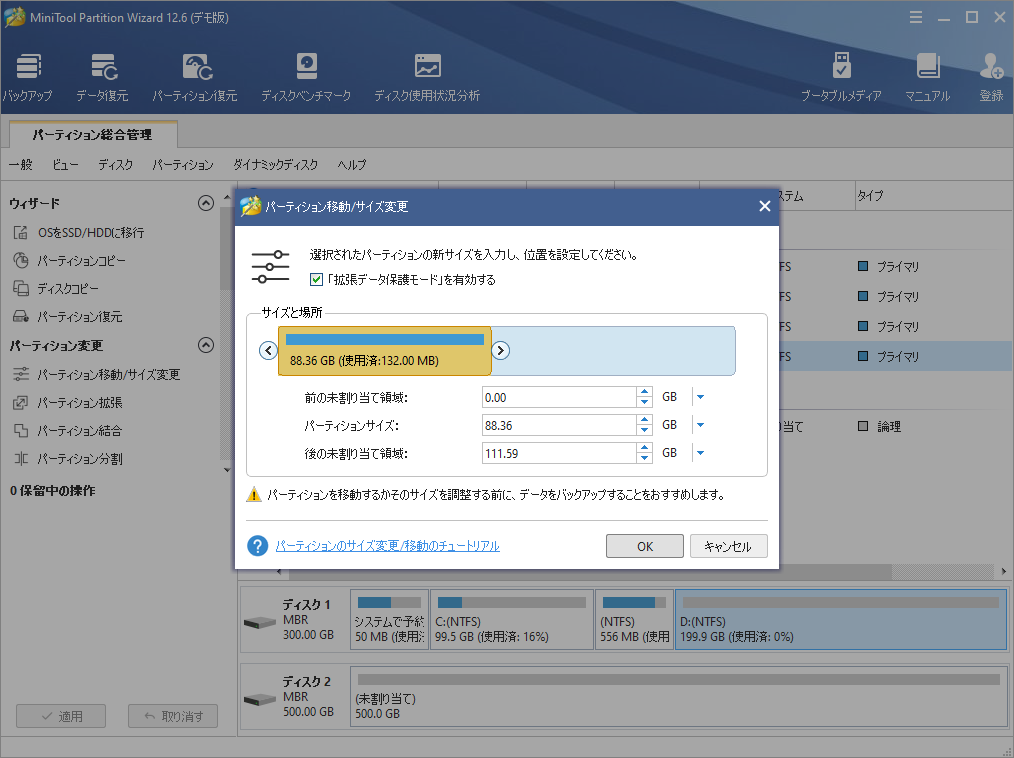Open the パーティション menu
The height and width of the screenshot is (758, 1014).
pyautogui.click(x=183, y=165)
